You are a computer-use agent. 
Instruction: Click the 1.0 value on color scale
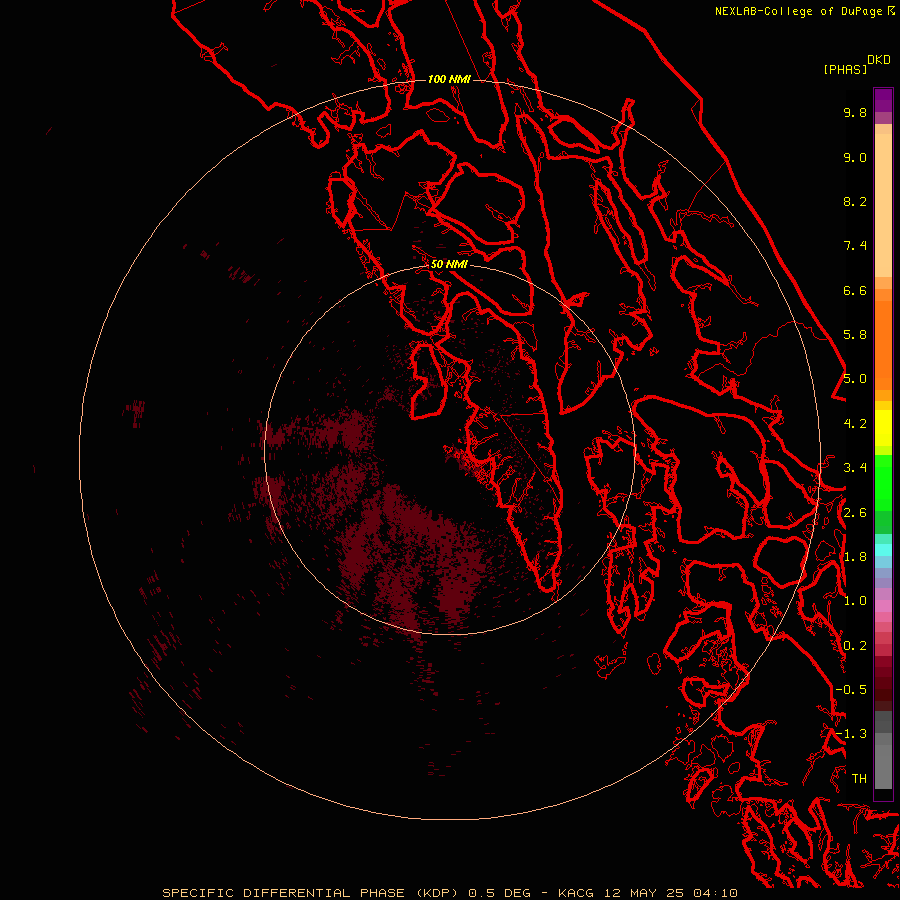[x=855, y=601]
